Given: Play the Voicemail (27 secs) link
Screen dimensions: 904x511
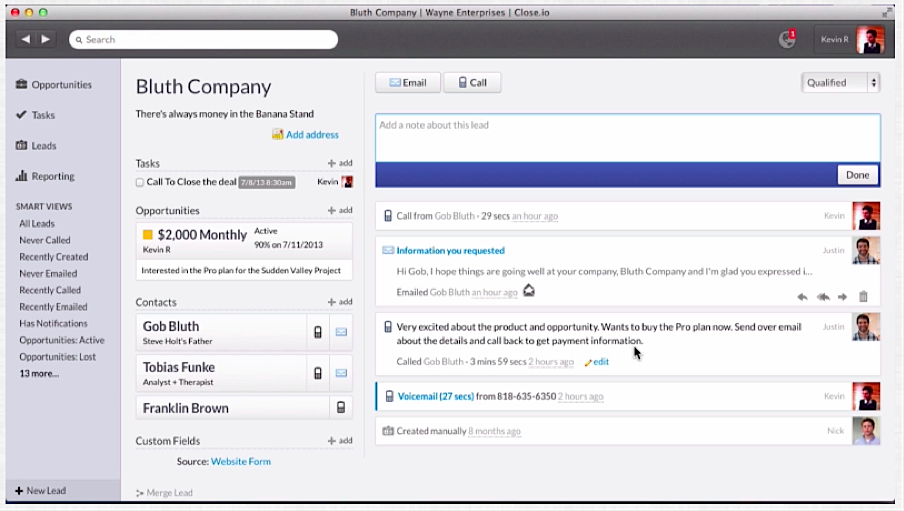Looking at the screenshot, I should [x=436, y=396].
